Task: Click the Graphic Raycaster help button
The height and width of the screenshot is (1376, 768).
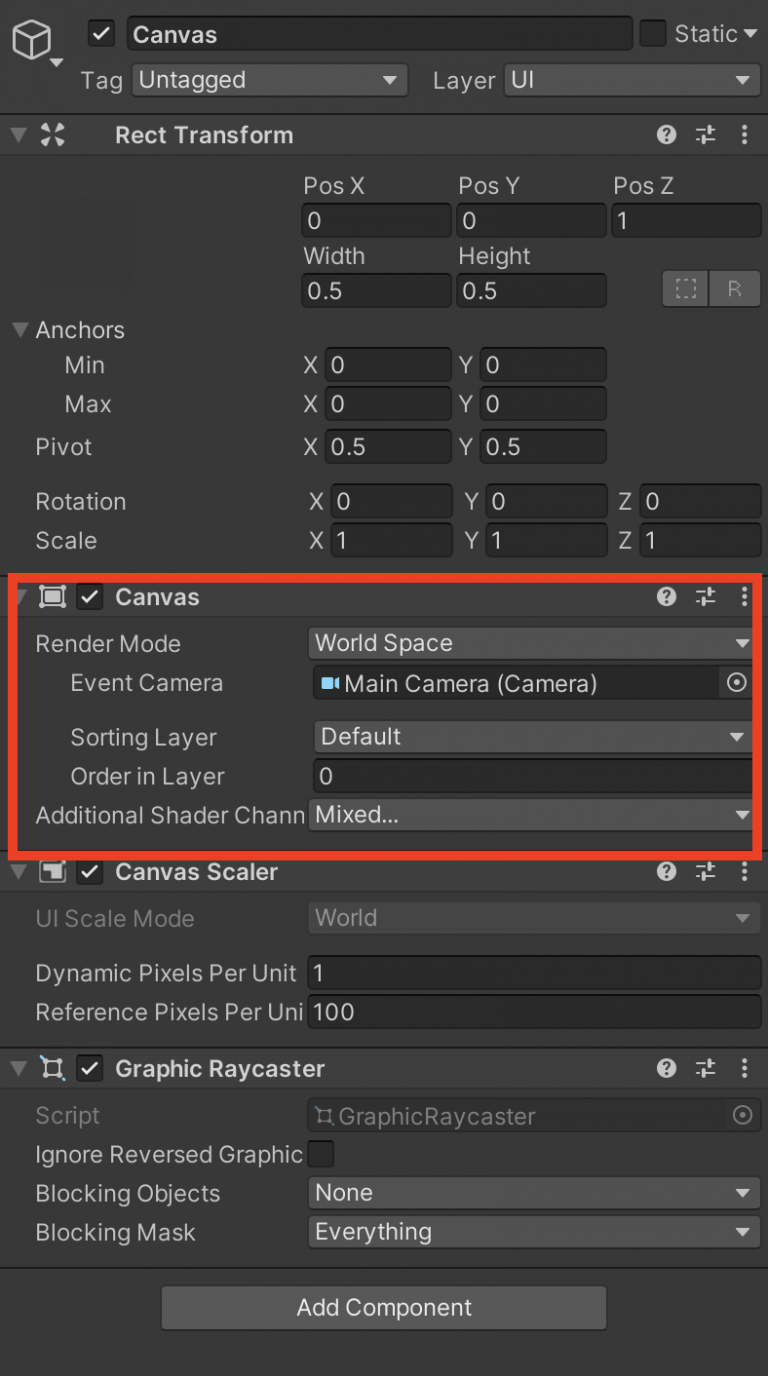Action: pyautogui.click(x=666, y=1068)
